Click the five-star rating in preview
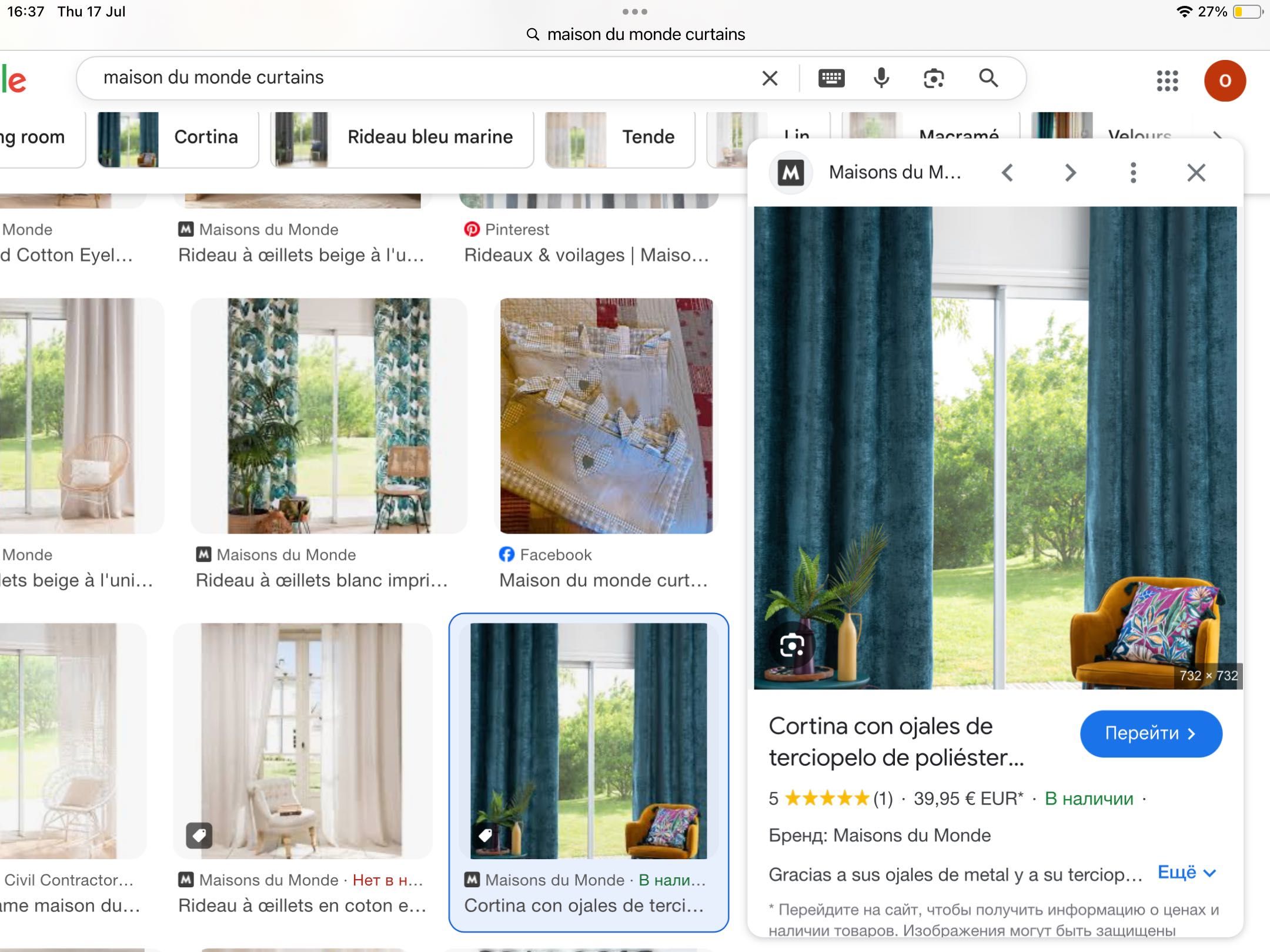The height and width of the screenshot is (952, 1270). 827,798
